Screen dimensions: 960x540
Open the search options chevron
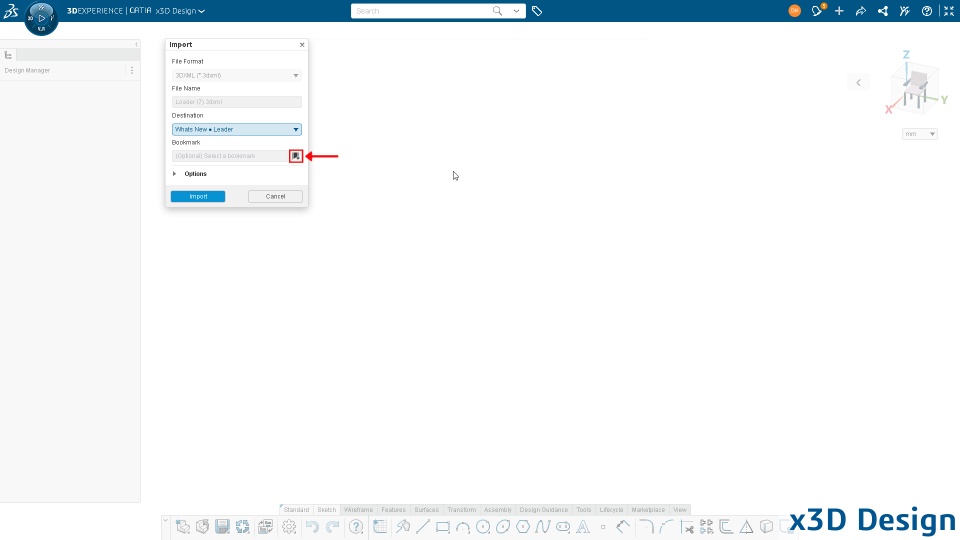(516, 11)
